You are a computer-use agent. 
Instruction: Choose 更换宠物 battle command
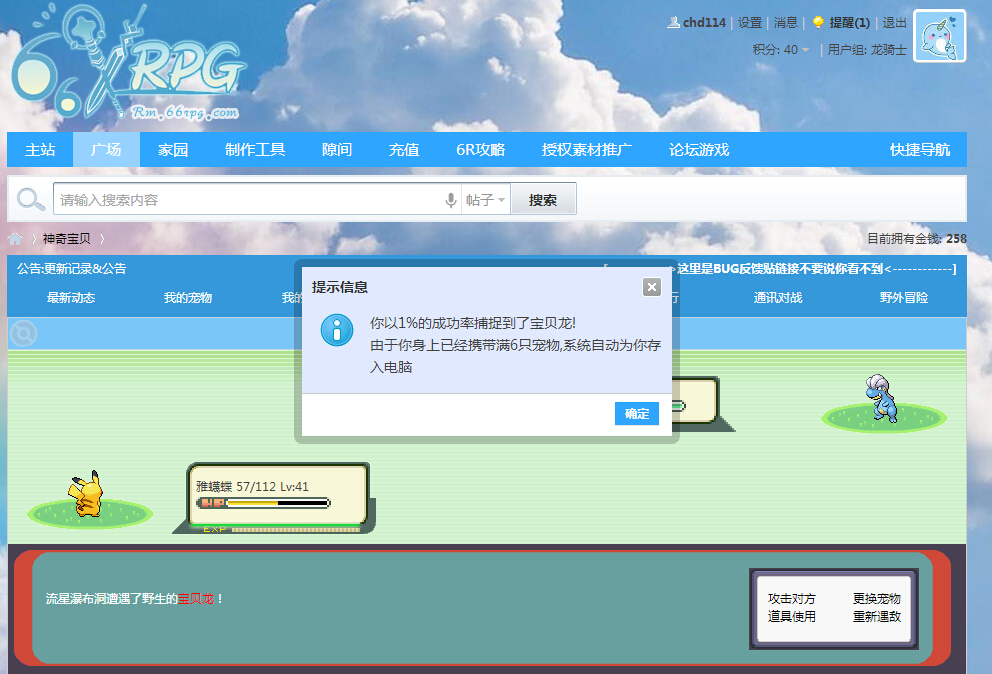tap(876, 598)
